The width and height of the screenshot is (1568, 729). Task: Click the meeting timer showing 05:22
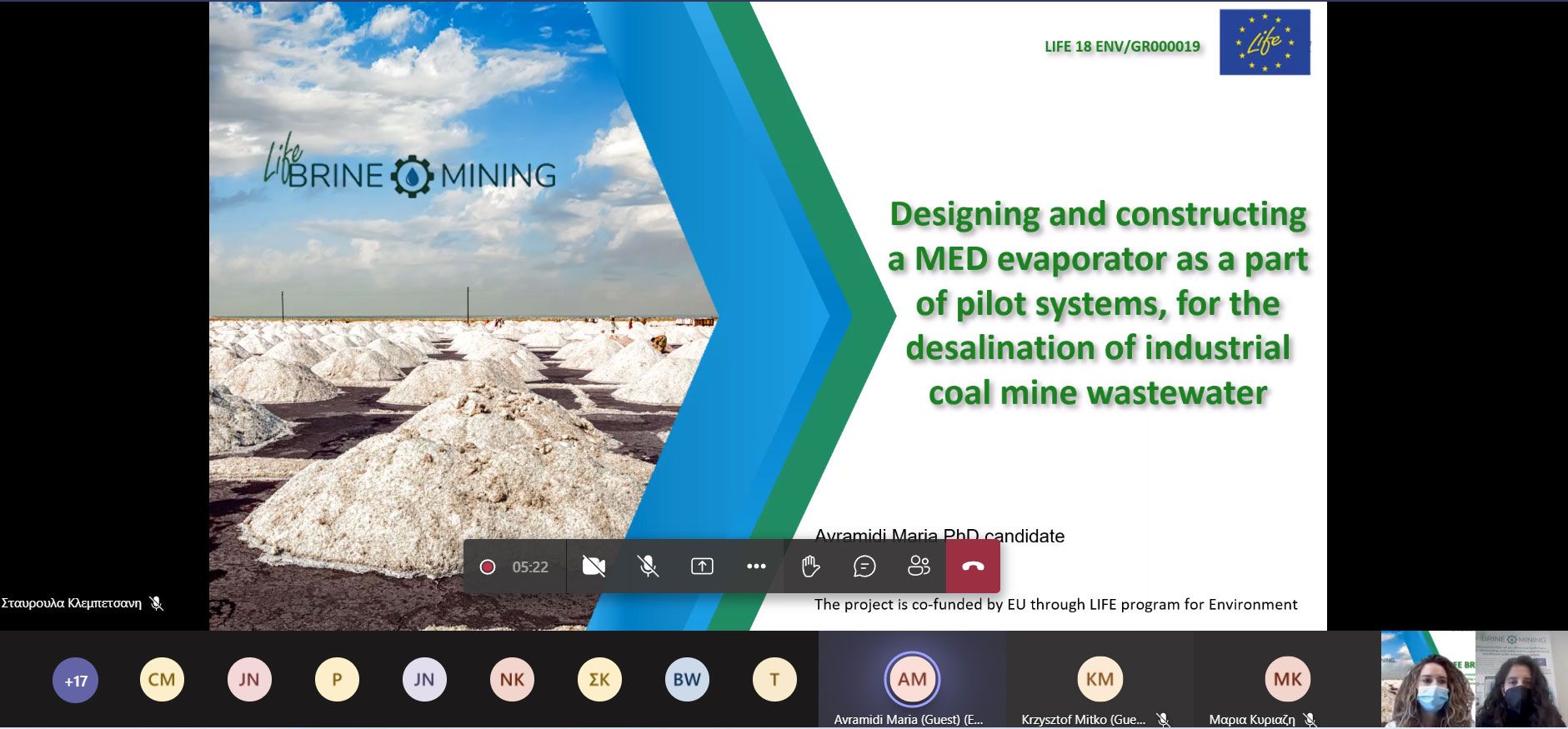tap(530, 567)
